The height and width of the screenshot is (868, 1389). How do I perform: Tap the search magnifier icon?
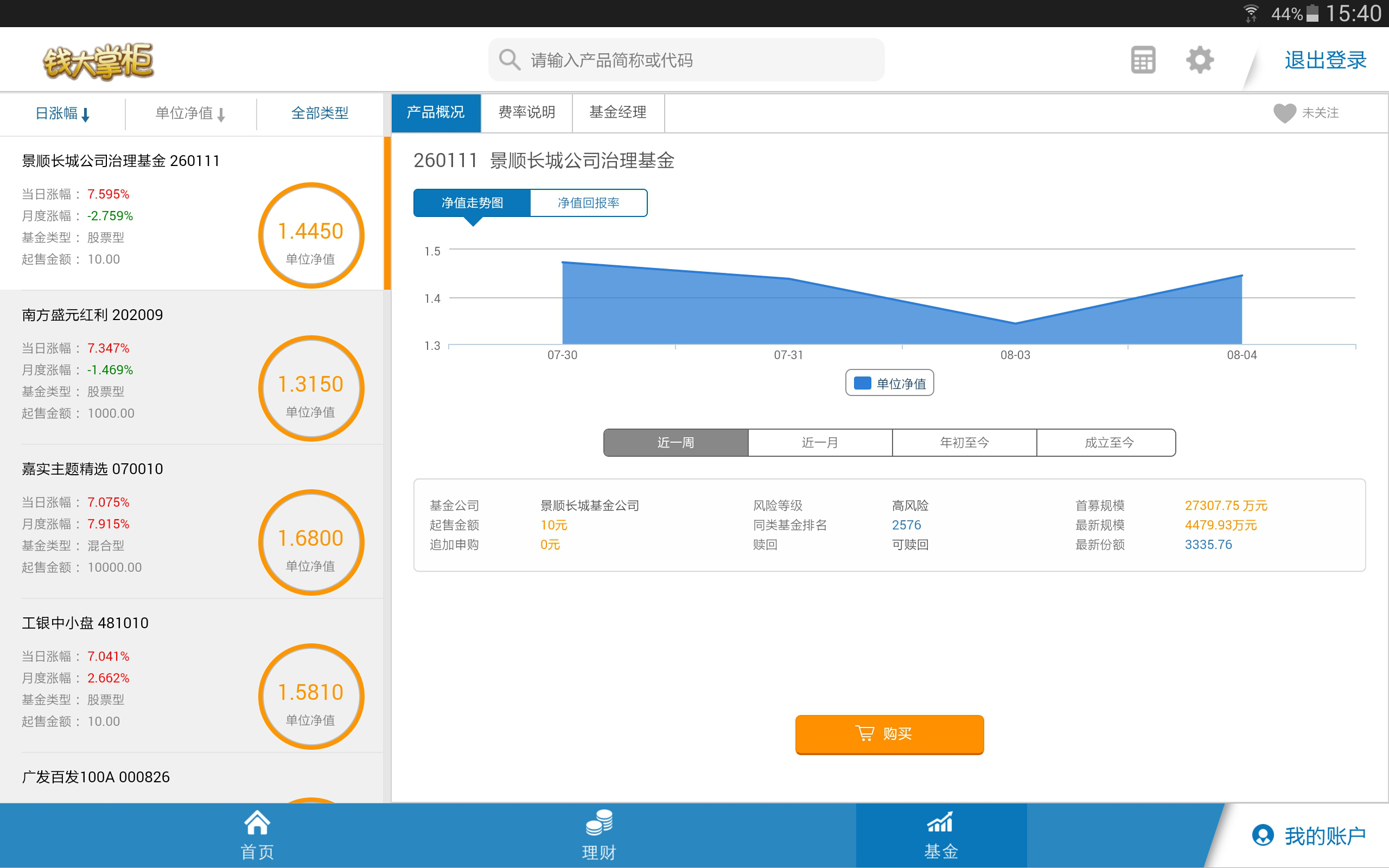click(509, 60)
